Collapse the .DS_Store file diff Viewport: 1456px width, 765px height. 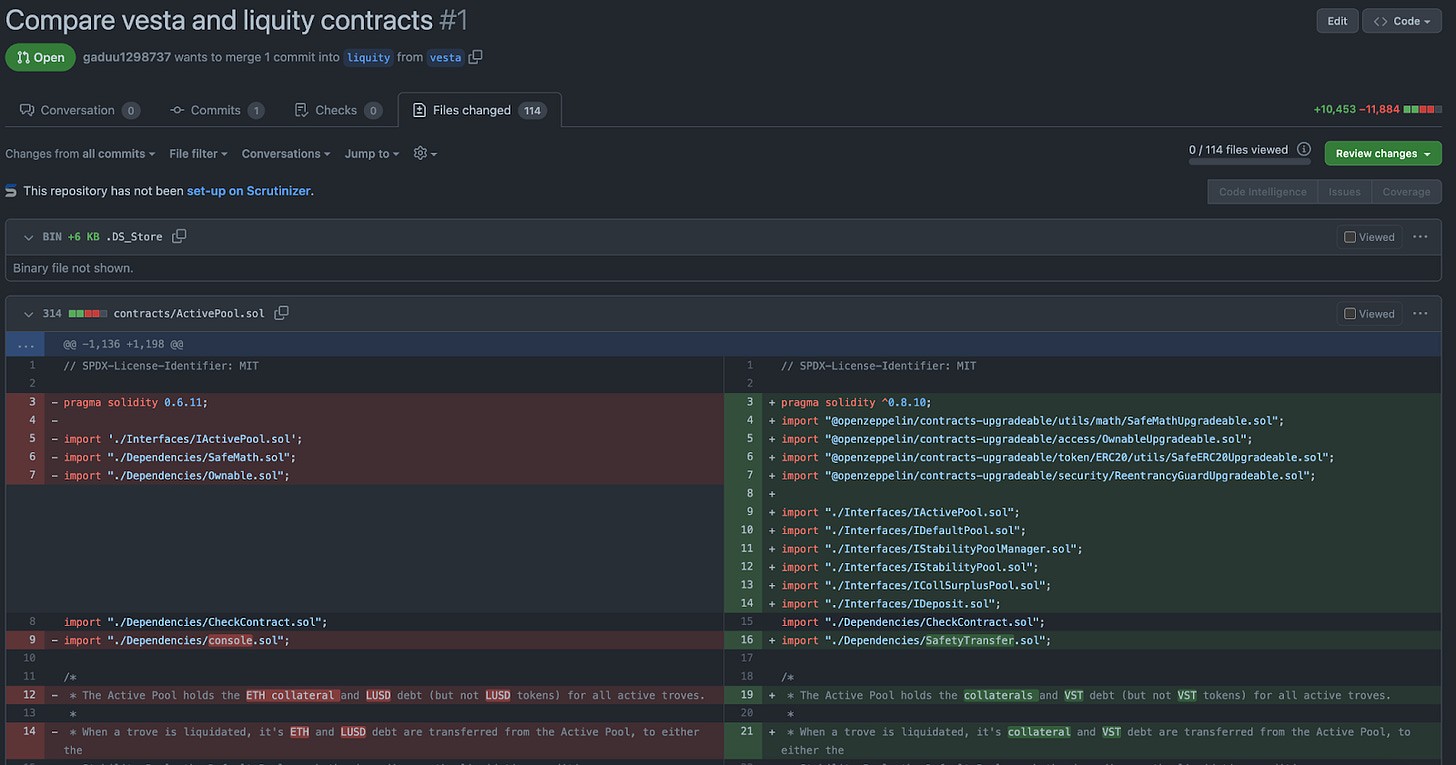[28, 237]
